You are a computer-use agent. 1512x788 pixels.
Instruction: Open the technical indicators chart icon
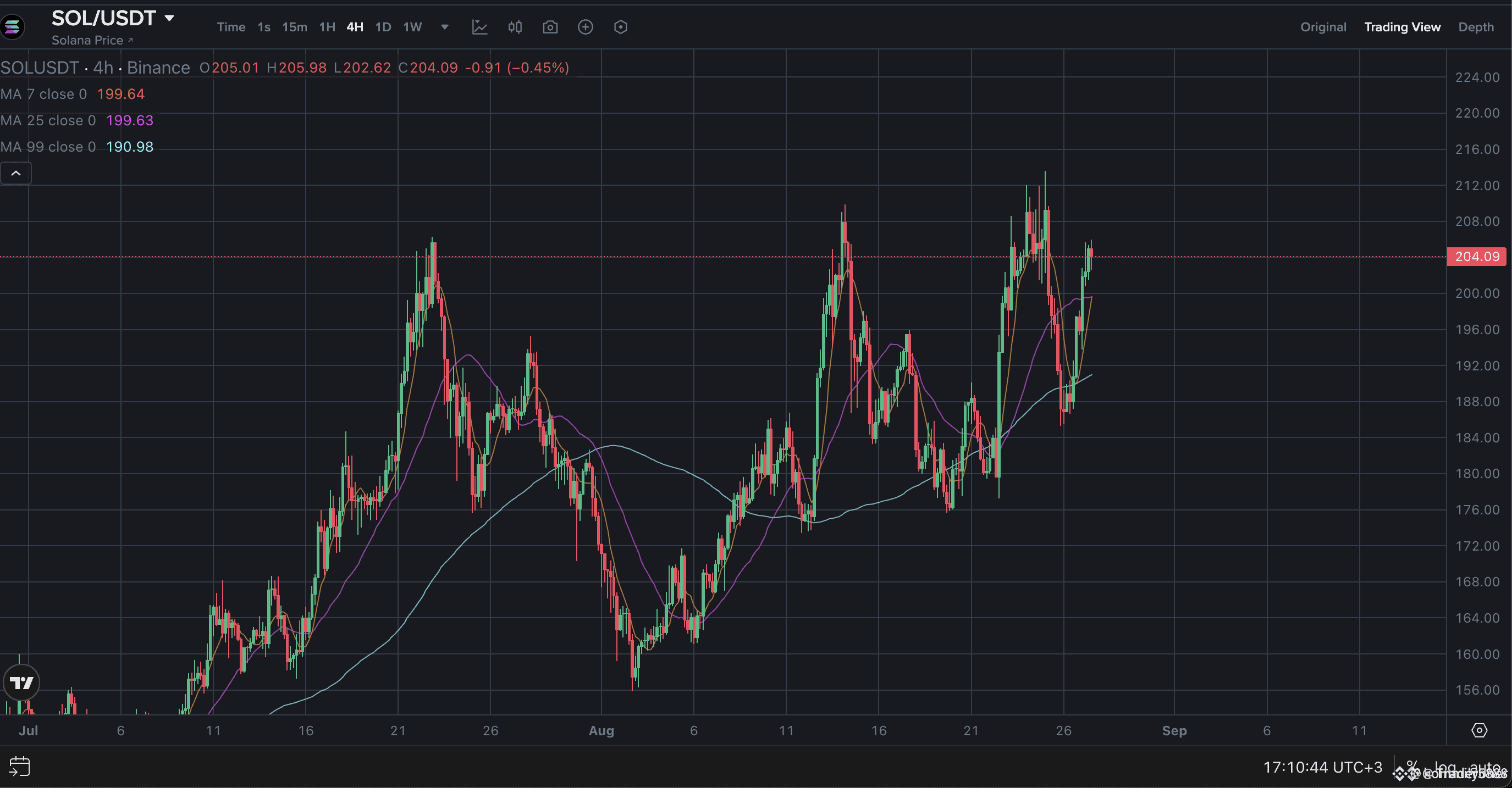tap(479, 27)
